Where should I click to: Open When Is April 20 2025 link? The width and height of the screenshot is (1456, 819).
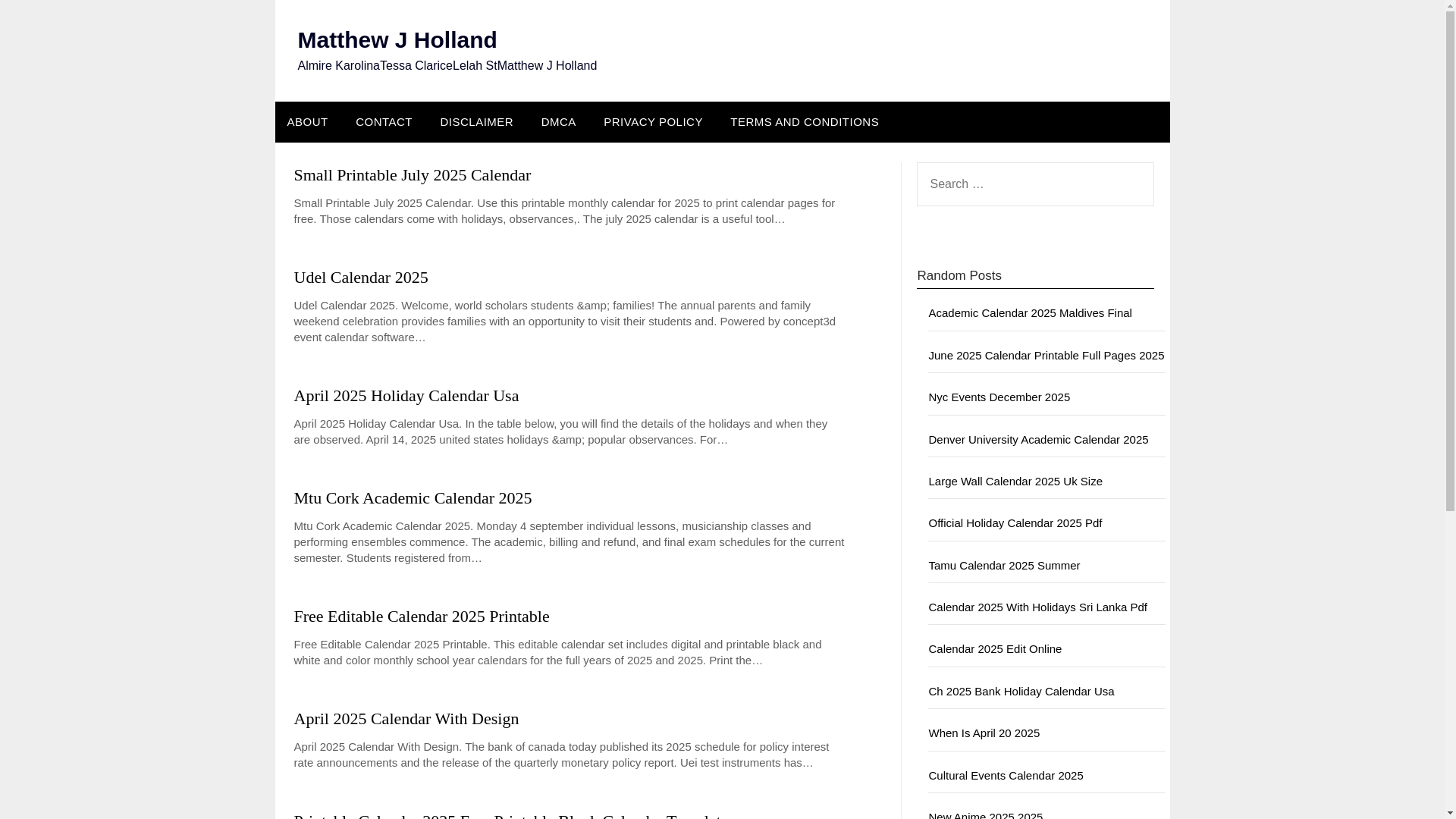point(984,733)
